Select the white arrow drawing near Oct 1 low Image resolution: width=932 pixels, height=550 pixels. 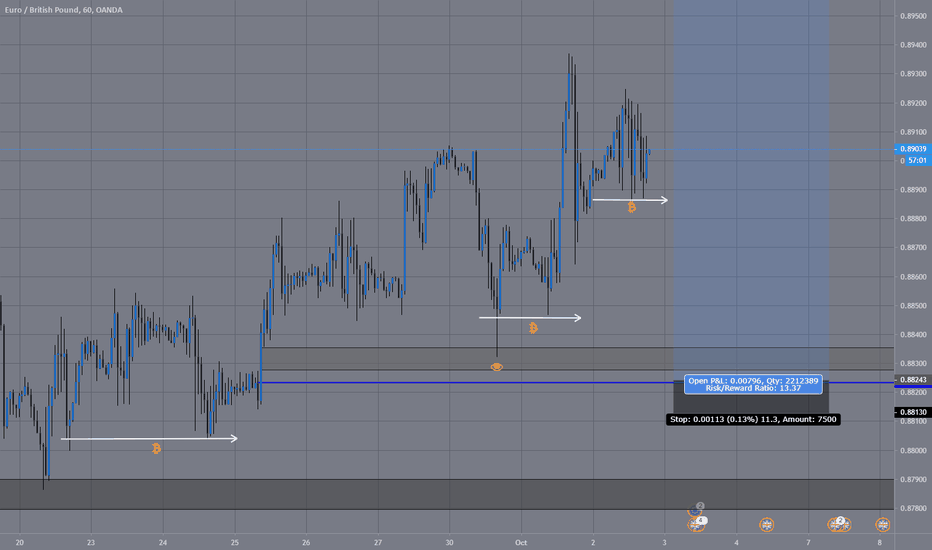pos(530,318)
